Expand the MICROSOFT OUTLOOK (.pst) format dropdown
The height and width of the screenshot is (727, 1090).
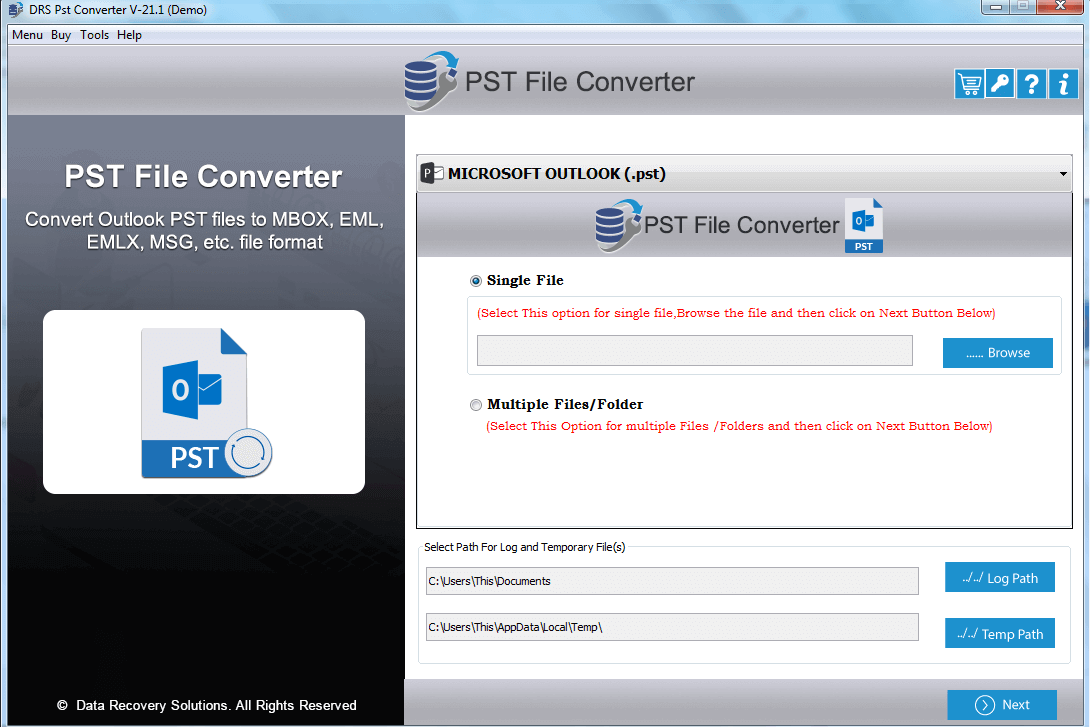(x=744, y=172)
